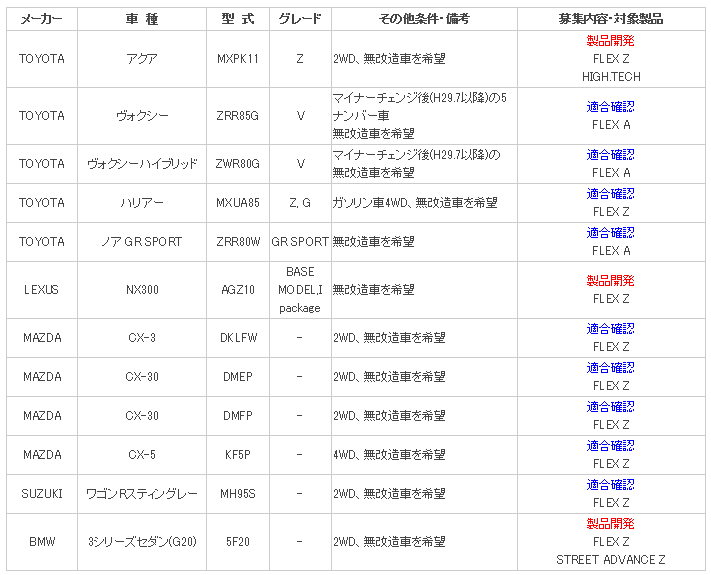This screenshot has width=711, height=575.
Task: Click red 製品開発 label in BMW row
Action: (611, 524)
